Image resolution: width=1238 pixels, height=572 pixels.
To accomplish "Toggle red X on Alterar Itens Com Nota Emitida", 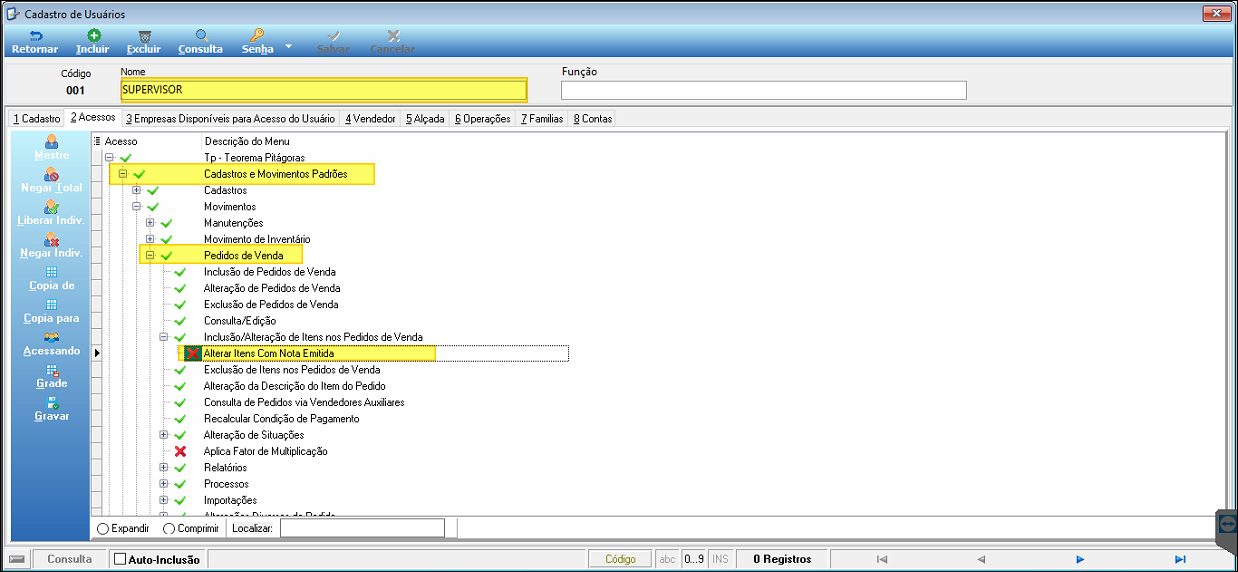I will [192, 353].
